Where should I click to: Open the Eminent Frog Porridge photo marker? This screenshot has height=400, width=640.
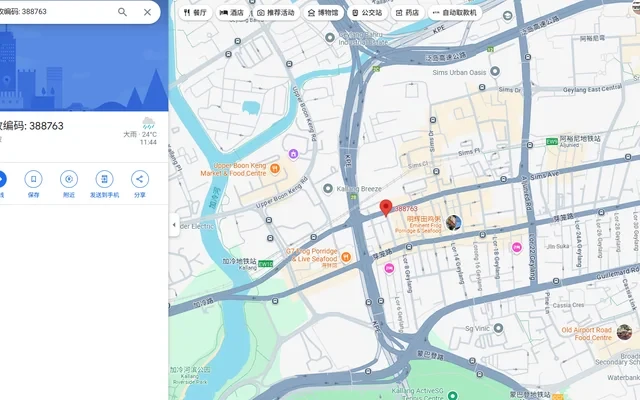click(453, 223)
